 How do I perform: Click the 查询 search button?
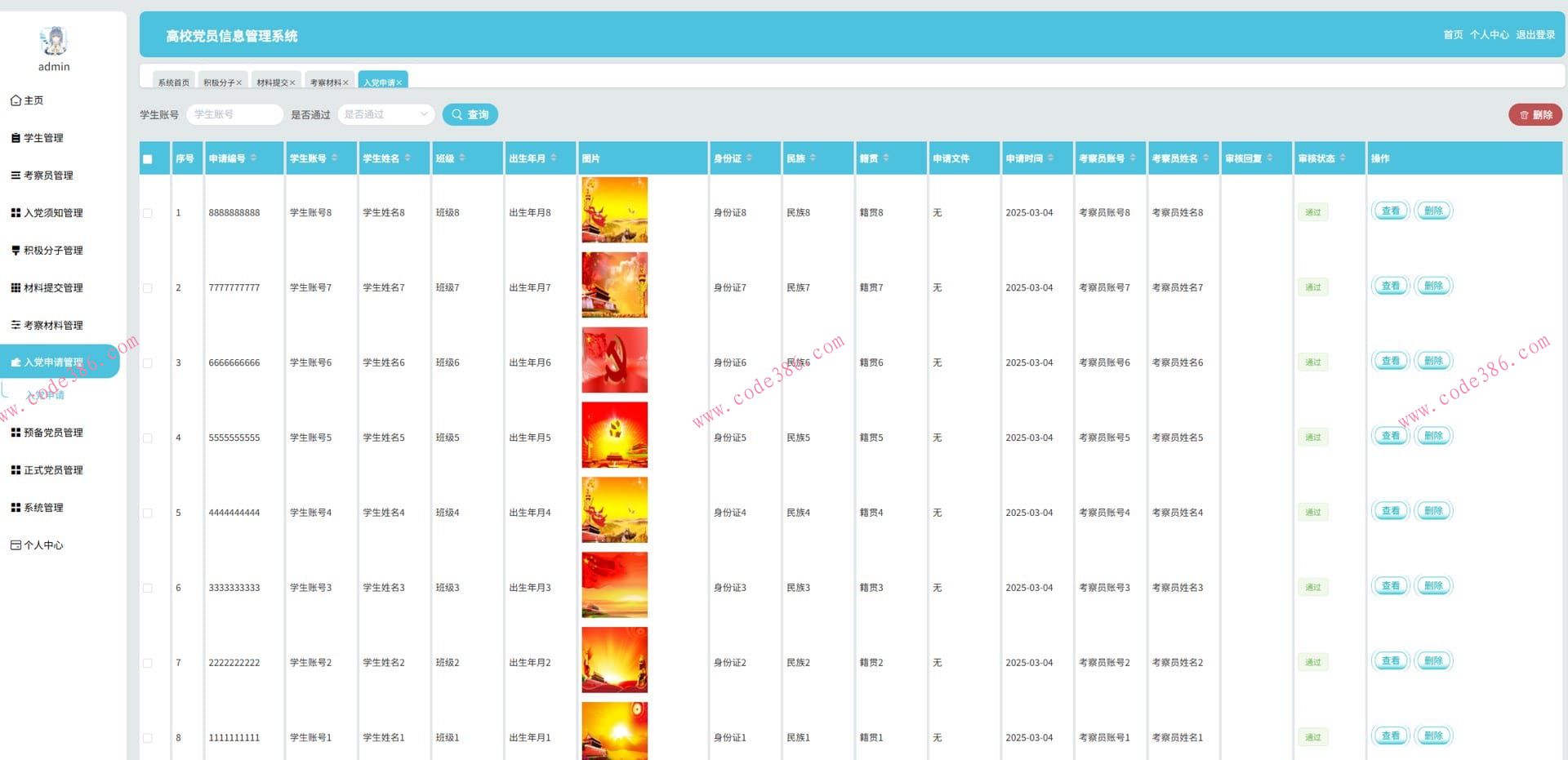click(470, 115)
